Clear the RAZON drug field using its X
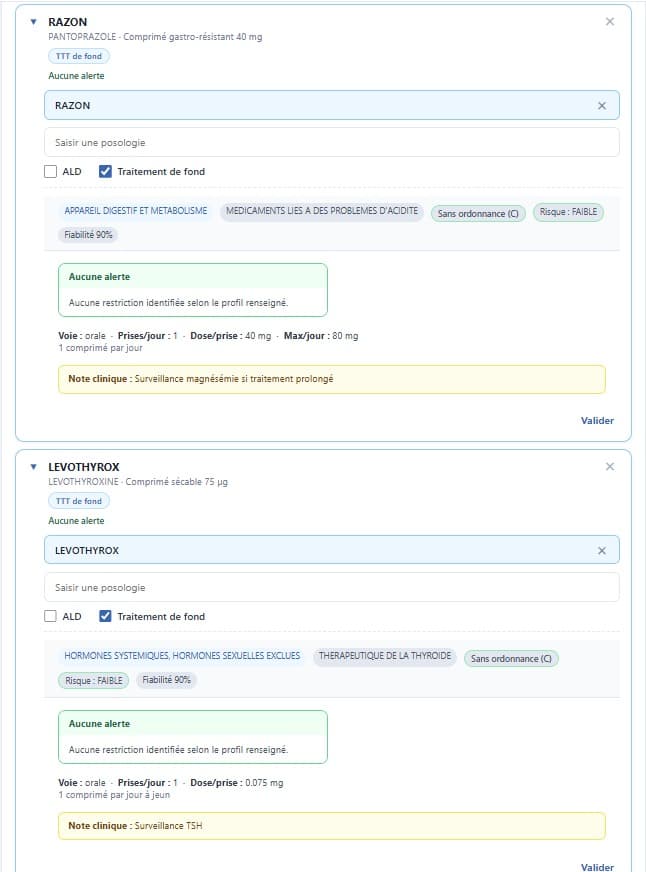 tap(602, 106)
